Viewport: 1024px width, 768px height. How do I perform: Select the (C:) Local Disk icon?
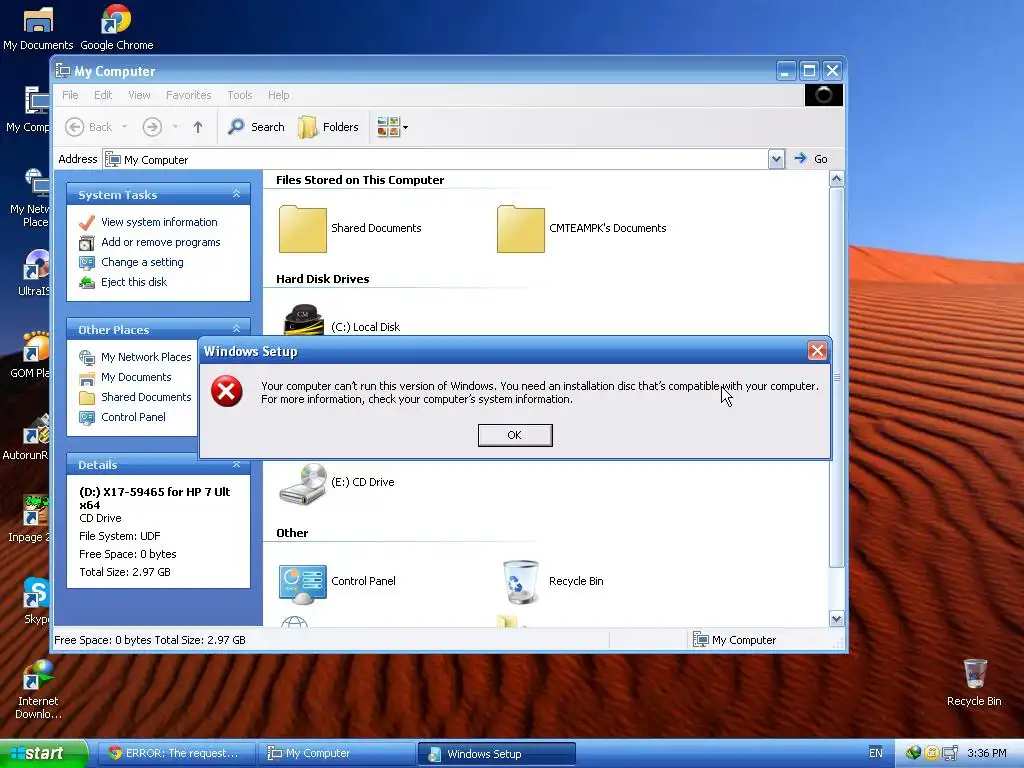tap(304, 321)
